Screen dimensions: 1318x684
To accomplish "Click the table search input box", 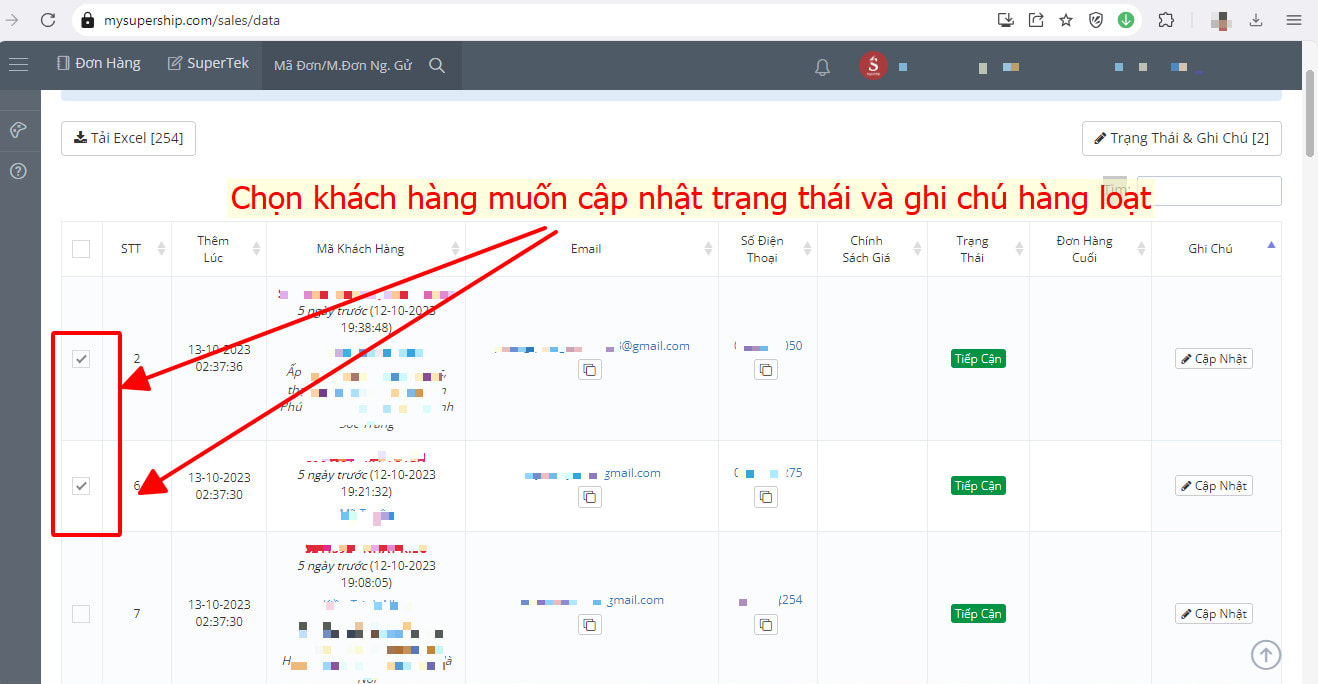I will pos(1208,191).
